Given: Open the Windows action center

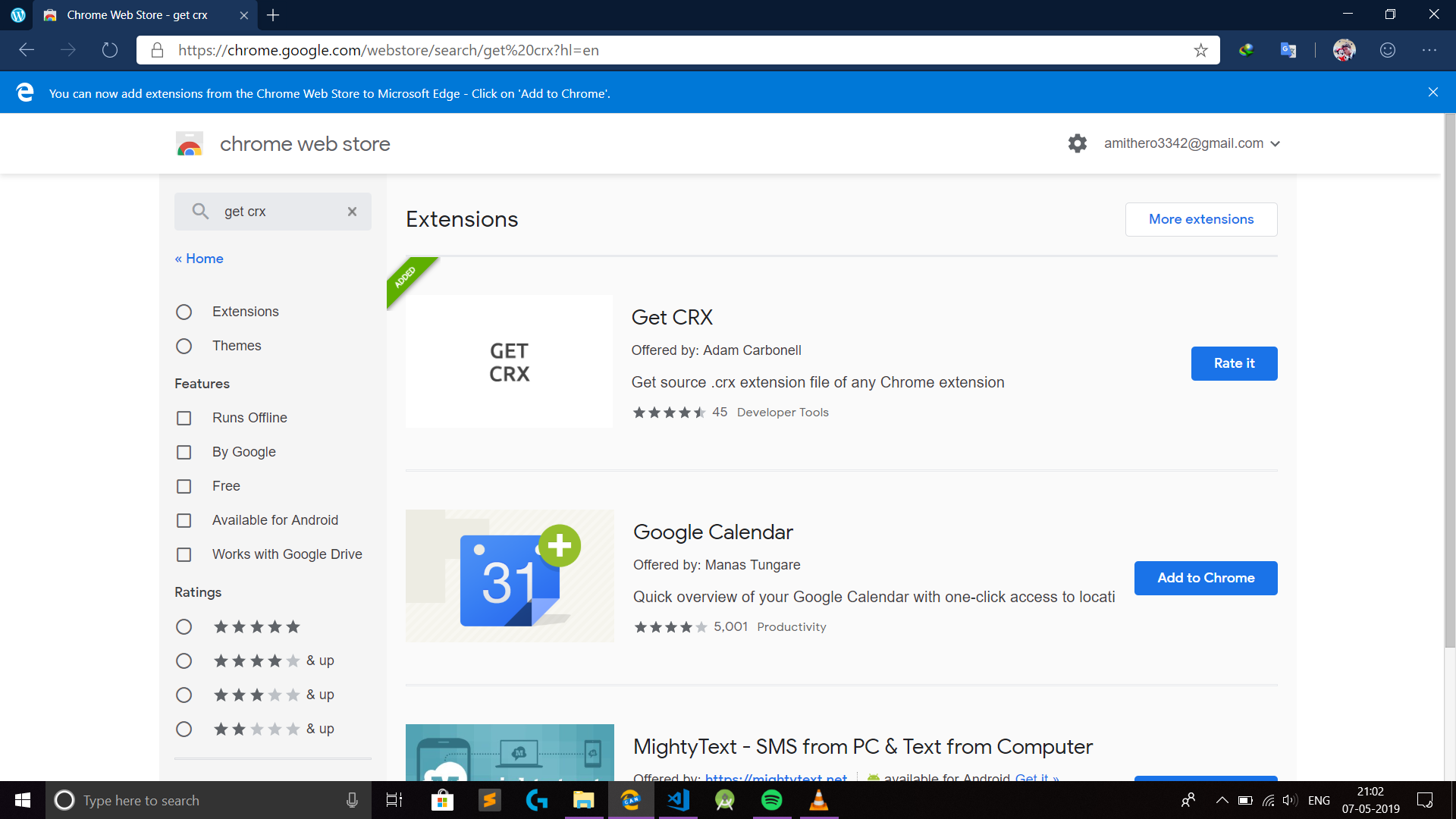Looking at the screenshot, I should [x=1425, y=800].
